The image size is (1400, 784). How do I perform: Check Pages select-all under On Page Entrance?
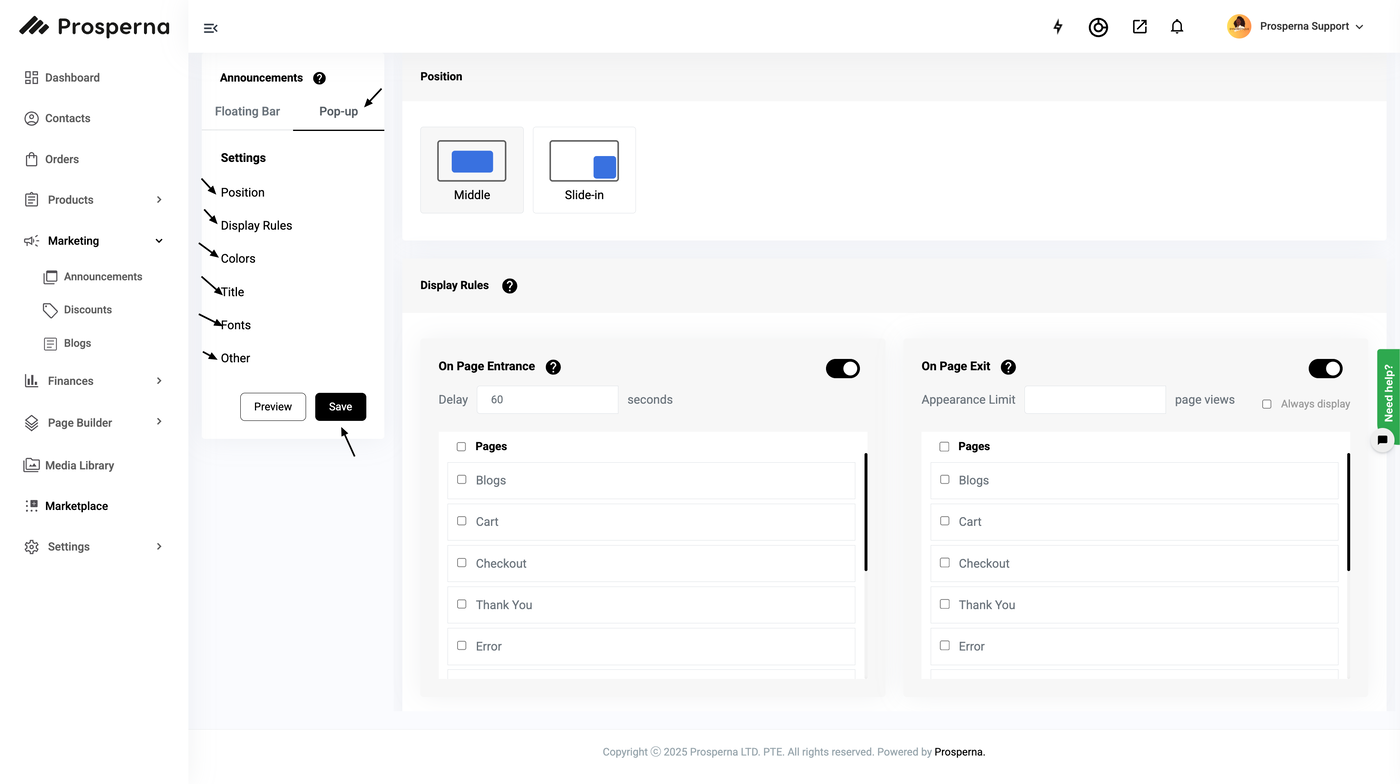pos(461,447)
